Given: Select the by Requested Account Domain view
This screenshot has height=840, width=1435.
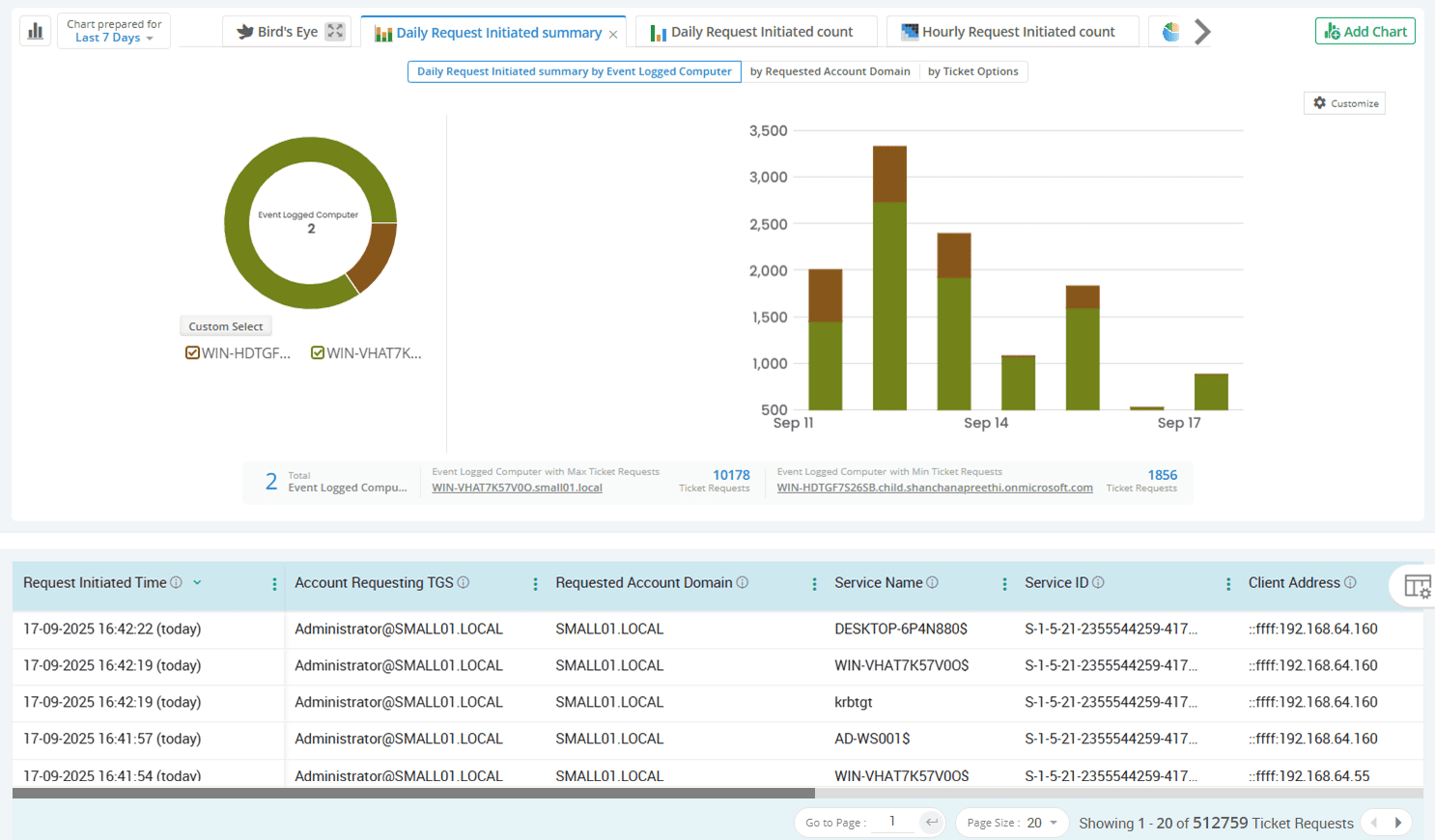Looking at the screenshot, I should [830, 71].
